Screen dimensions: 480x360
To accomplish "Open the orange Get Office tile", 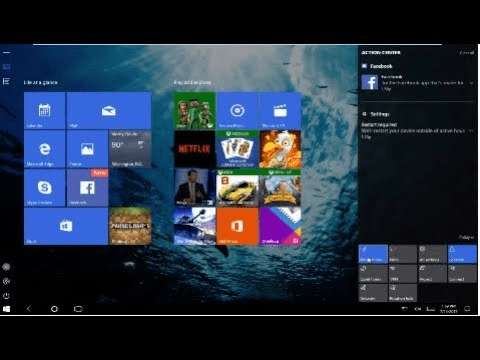I will (x=237, y=226).
